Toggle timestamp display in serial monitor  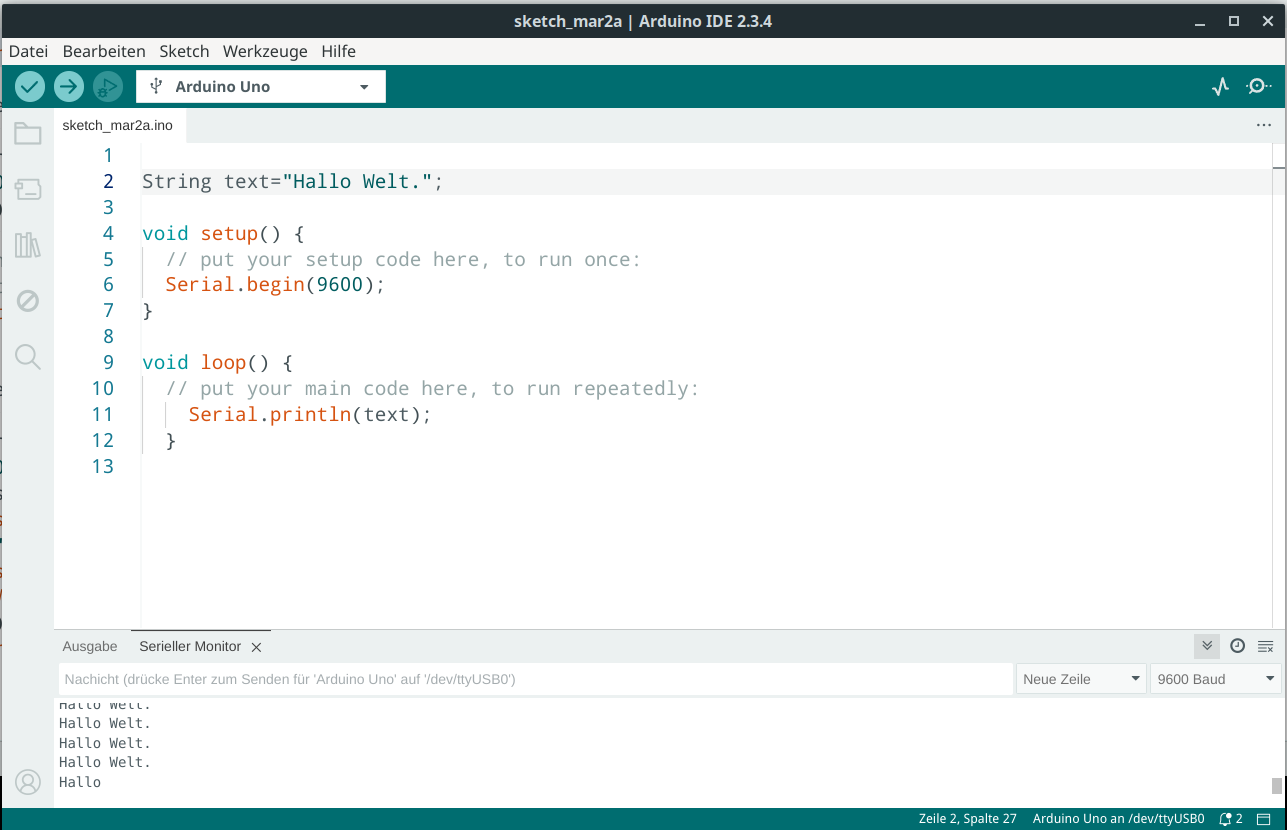[1237, 646]
